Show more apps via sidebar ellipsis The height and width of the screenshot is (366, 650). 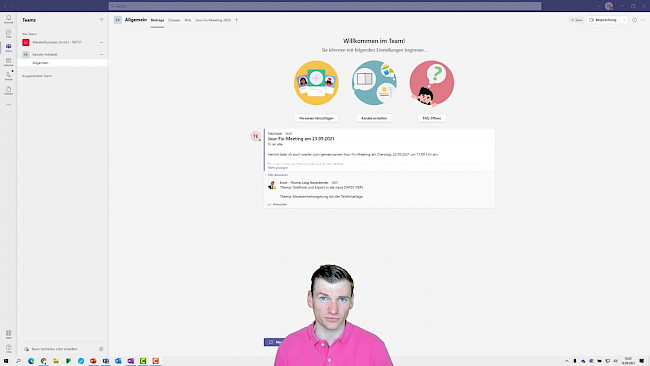coord(8,104)
